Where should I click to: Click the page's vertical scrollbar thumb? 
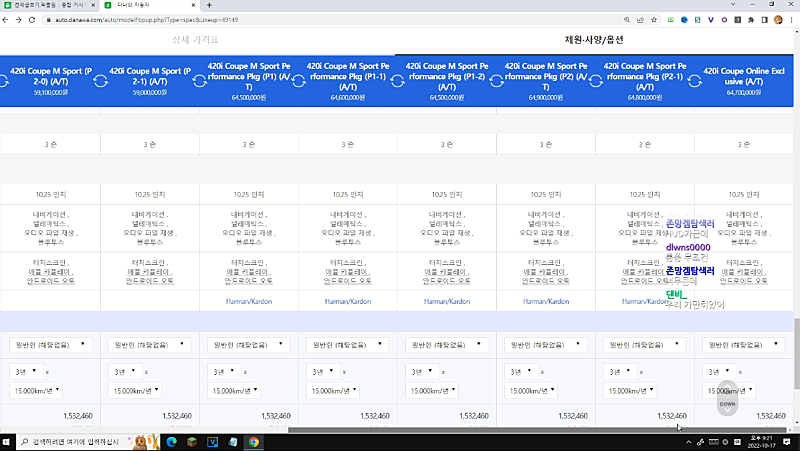point(796,353)
